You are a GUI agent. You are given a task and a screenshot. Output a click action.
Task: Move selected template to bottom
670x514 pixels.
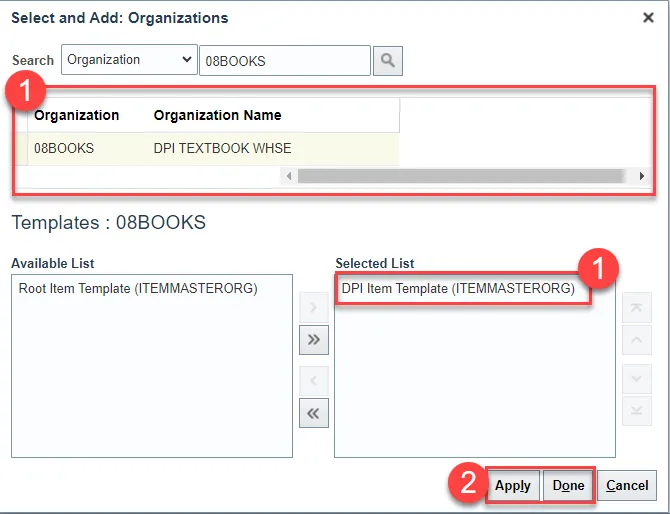pos(637,411)
